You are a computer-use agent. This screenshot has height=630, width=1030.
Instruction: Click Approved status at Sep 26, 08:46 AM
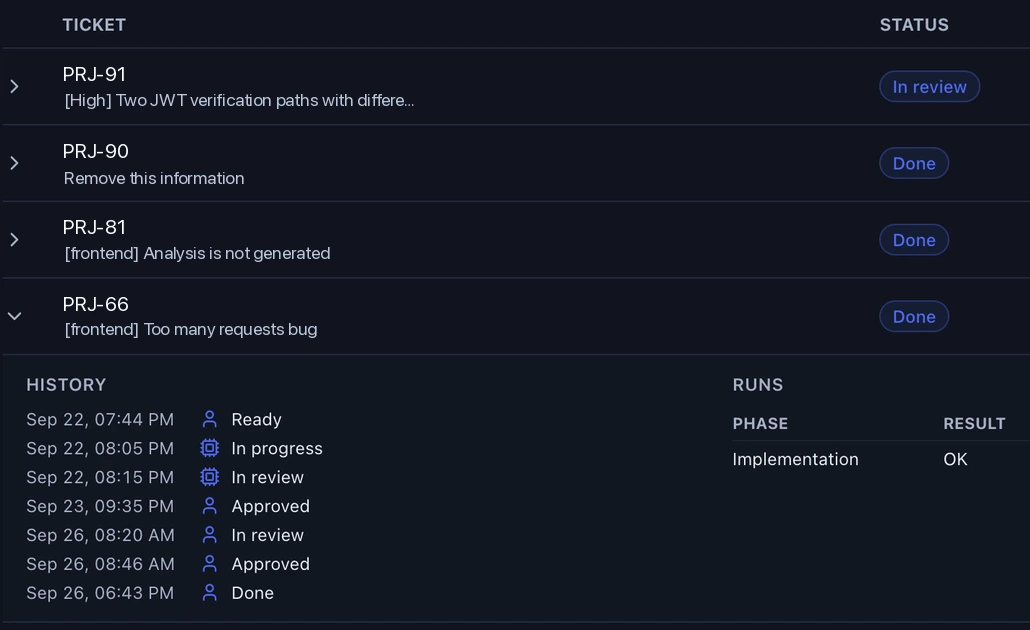[270, 564]
